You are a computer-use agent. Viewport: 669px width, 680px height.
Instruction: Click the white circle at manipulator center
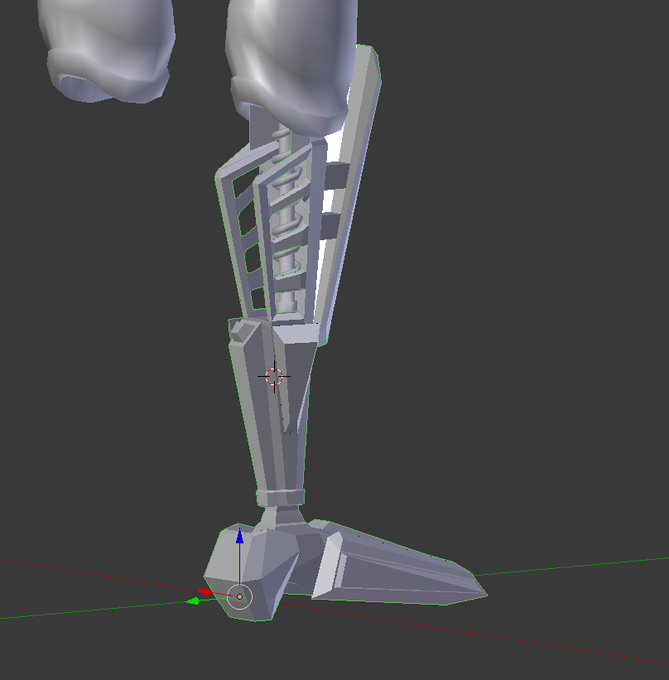click(x=239, y=597)
